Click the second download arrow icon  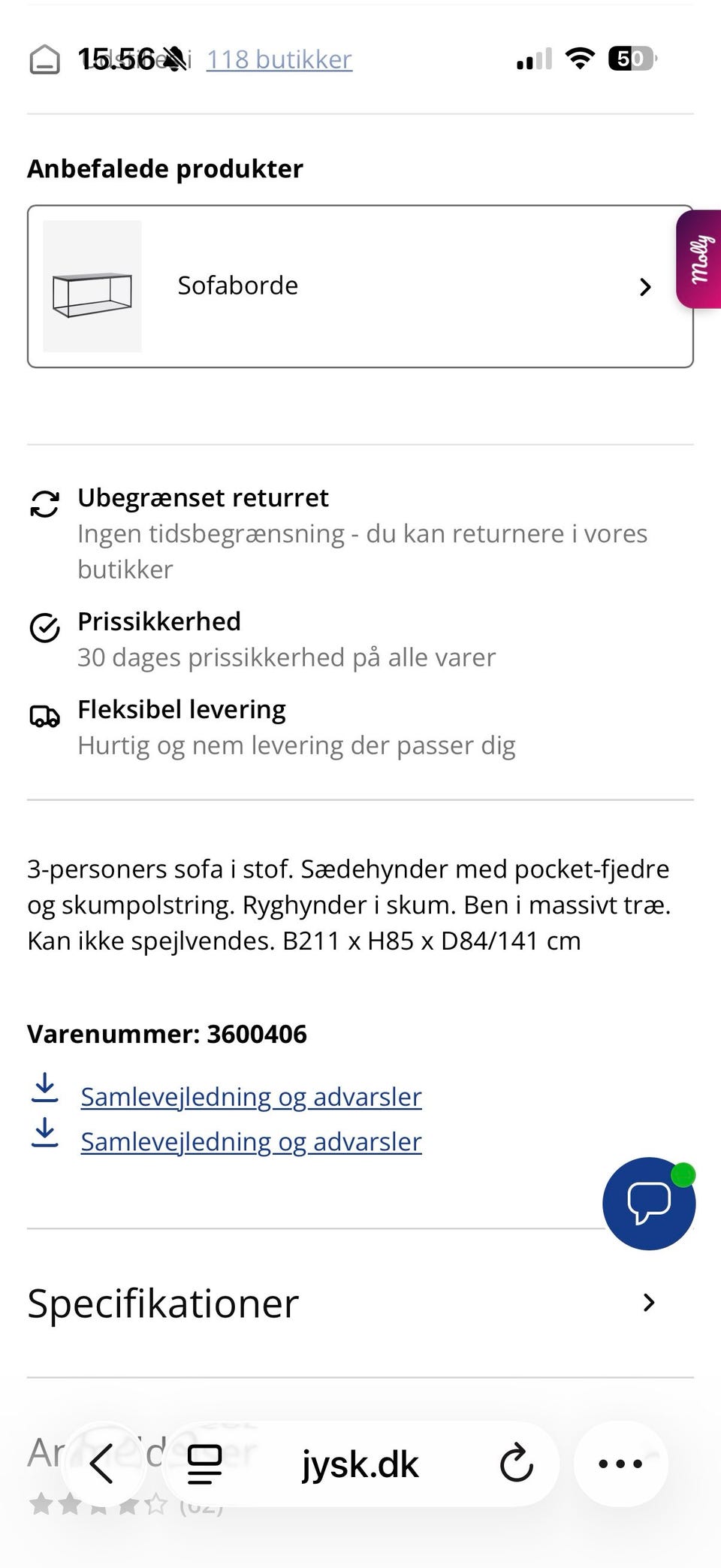[x=45, y=1133]
